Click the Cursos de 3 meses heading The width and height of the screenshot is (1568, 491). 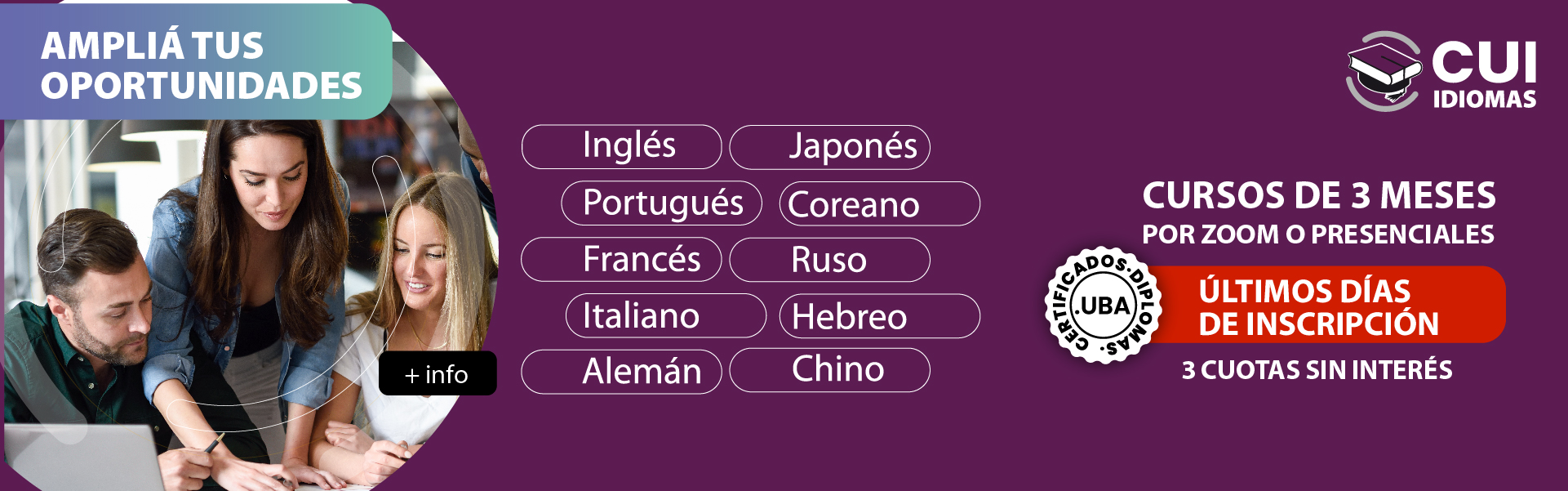(1318, 196)
